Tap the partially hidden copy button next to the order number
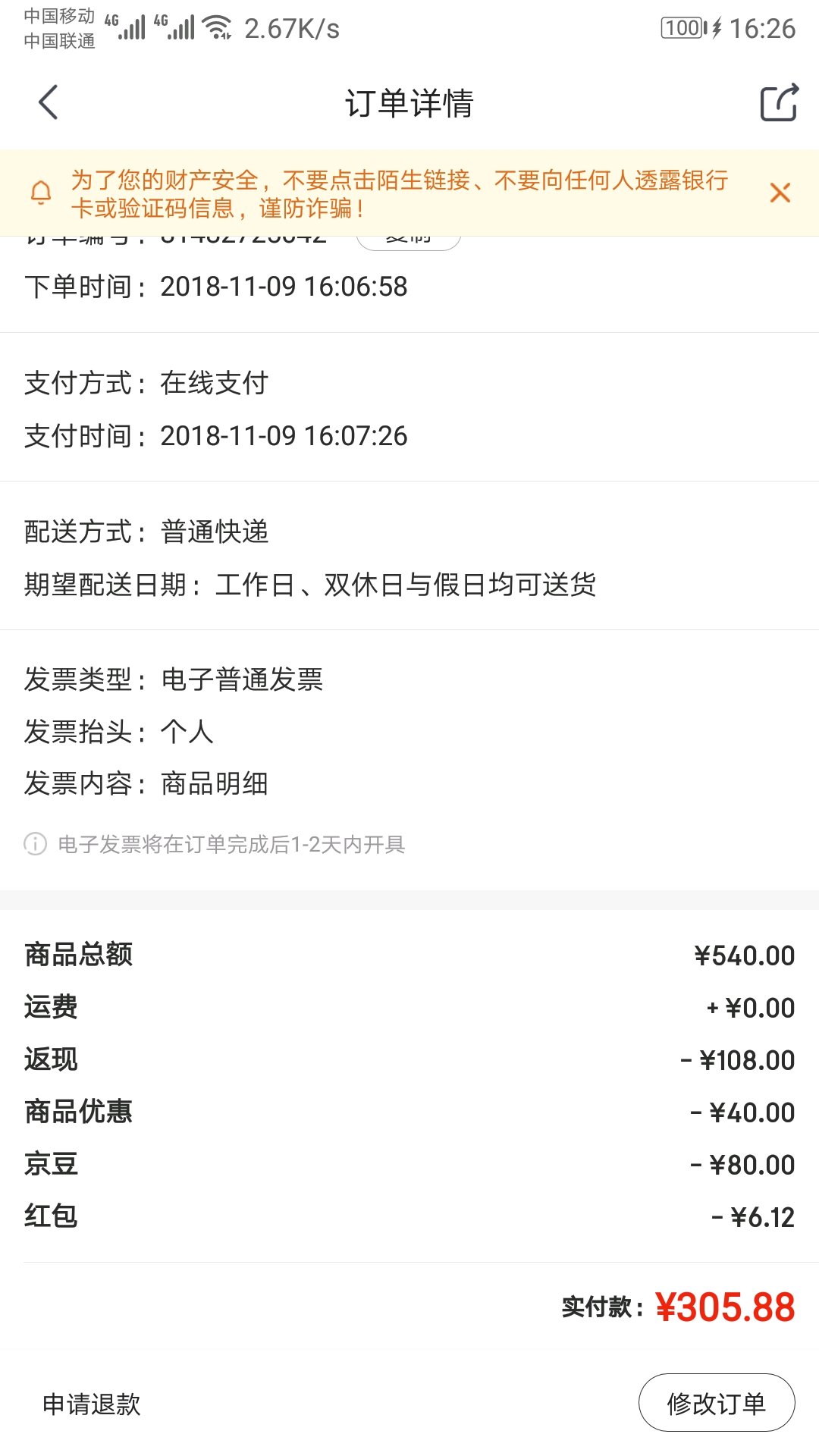Screen dimensions: 819x1456 click(409, 241)
